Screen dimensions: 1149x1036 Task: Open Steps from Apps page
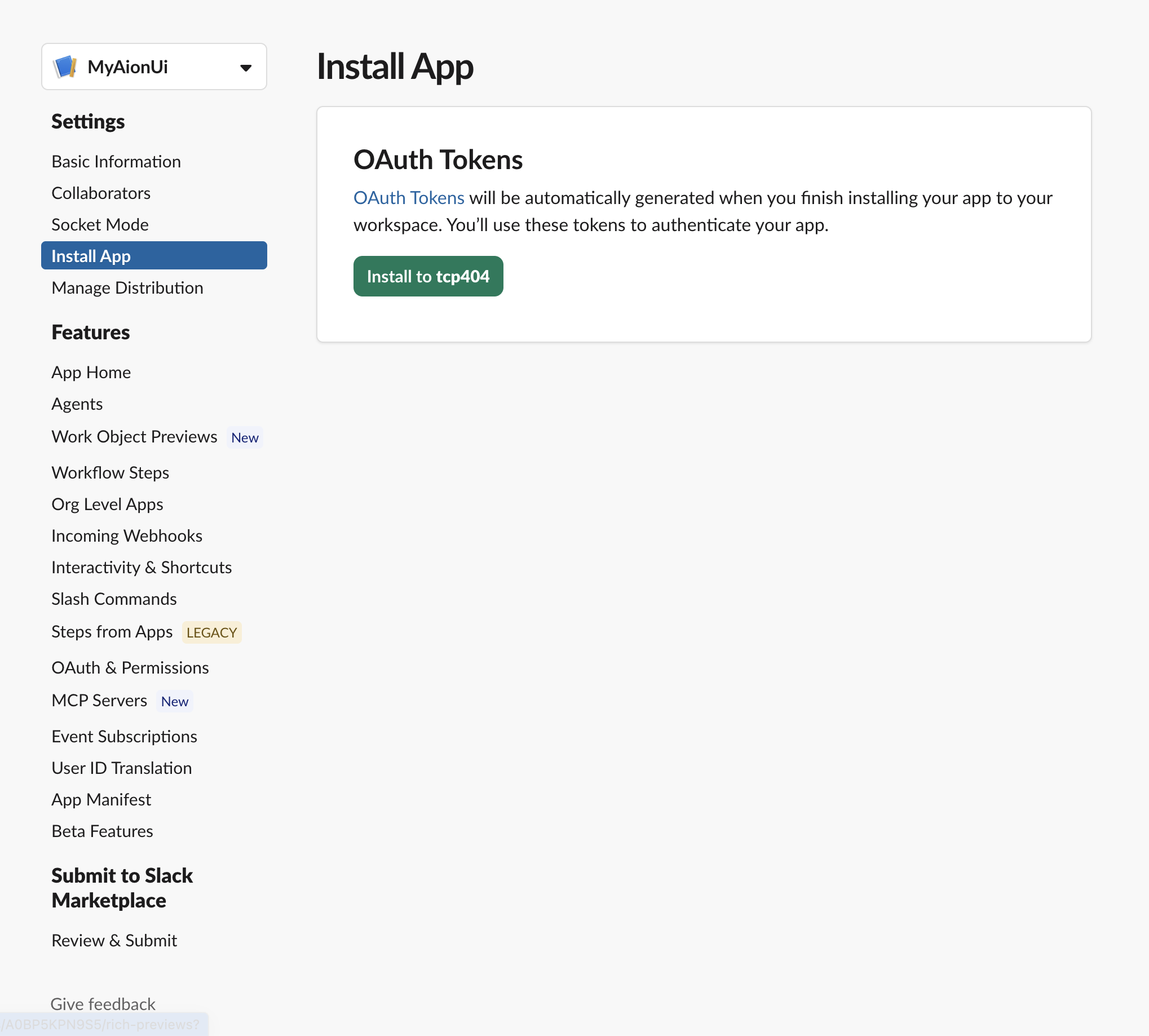pos(112,632)
